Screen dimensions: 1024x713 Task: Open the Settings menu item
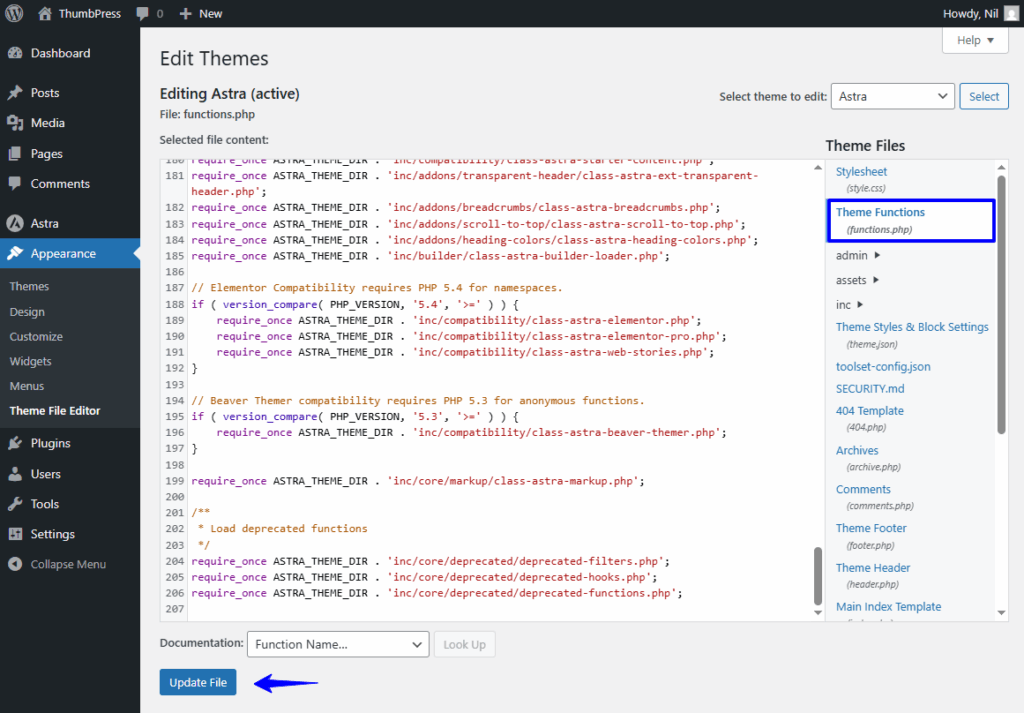(70, 534)
